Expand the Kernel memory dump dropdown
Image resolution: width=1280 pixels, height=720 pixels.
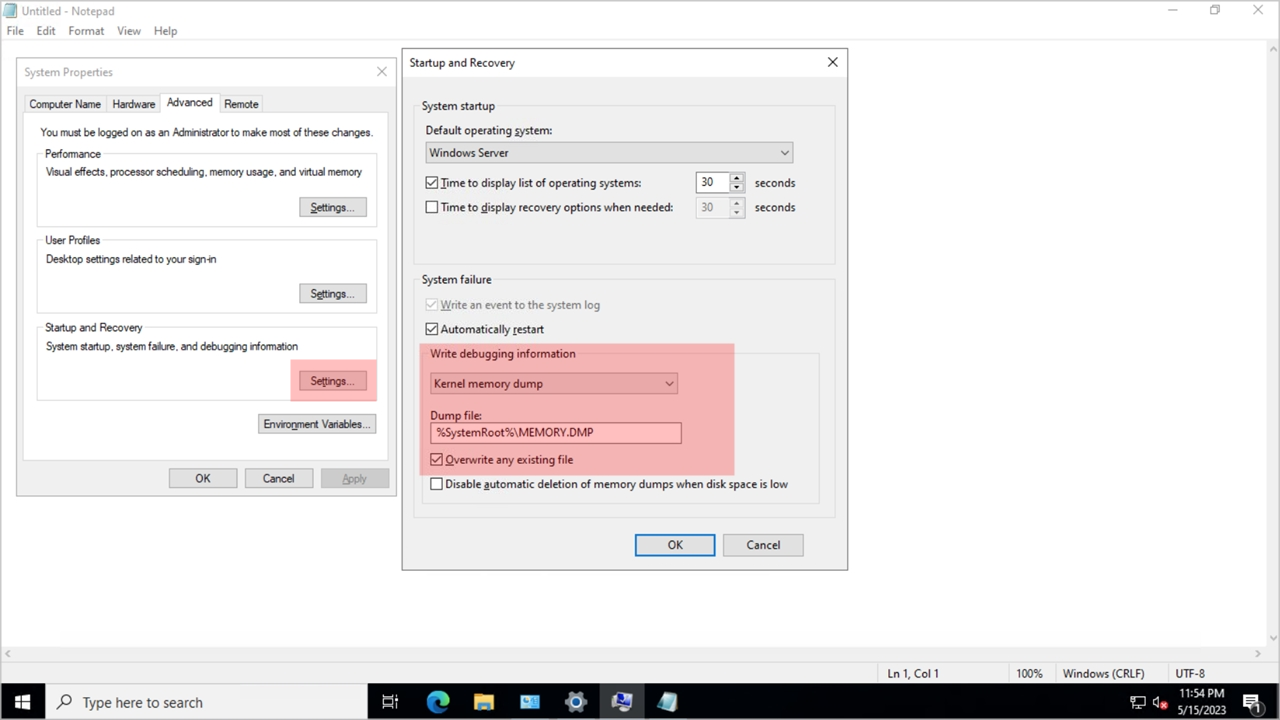pyautogui.click(x=554, y=383)
